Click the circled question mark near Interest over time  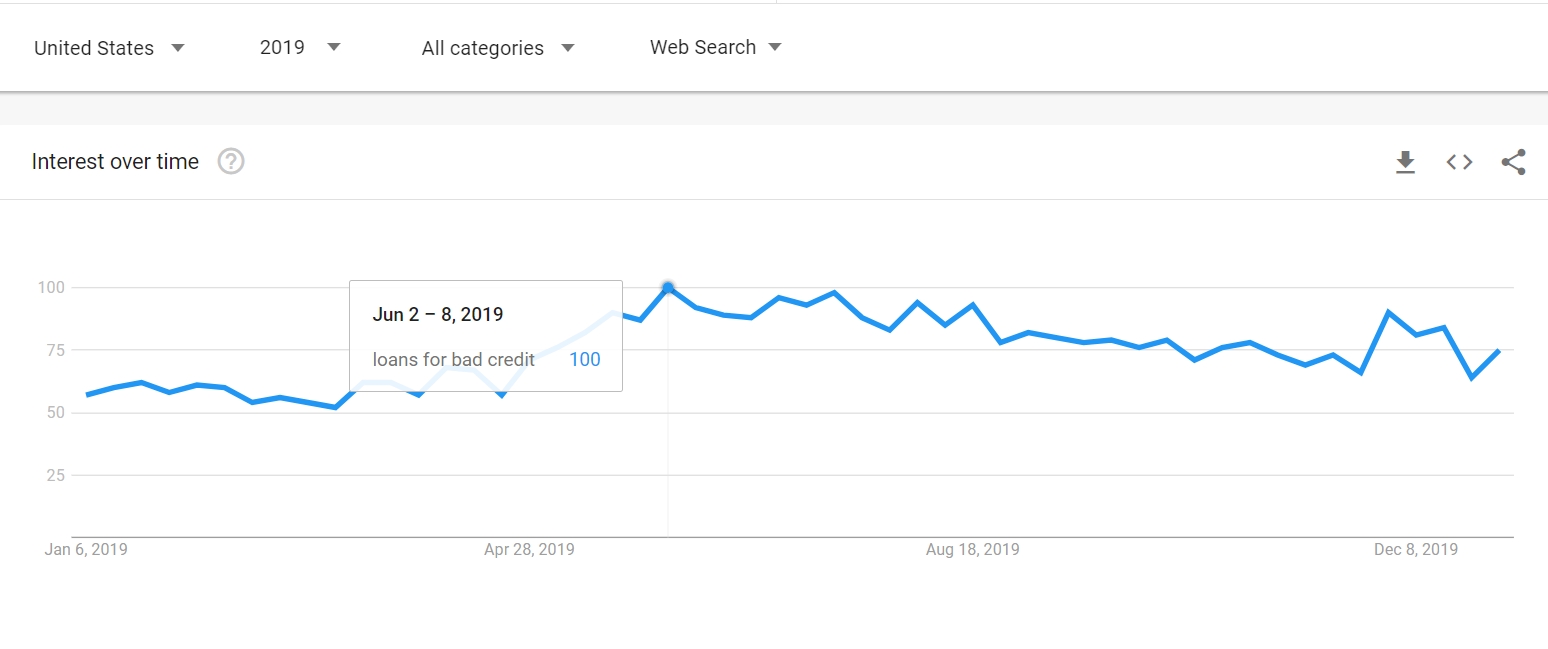click(x=231, y=161)
